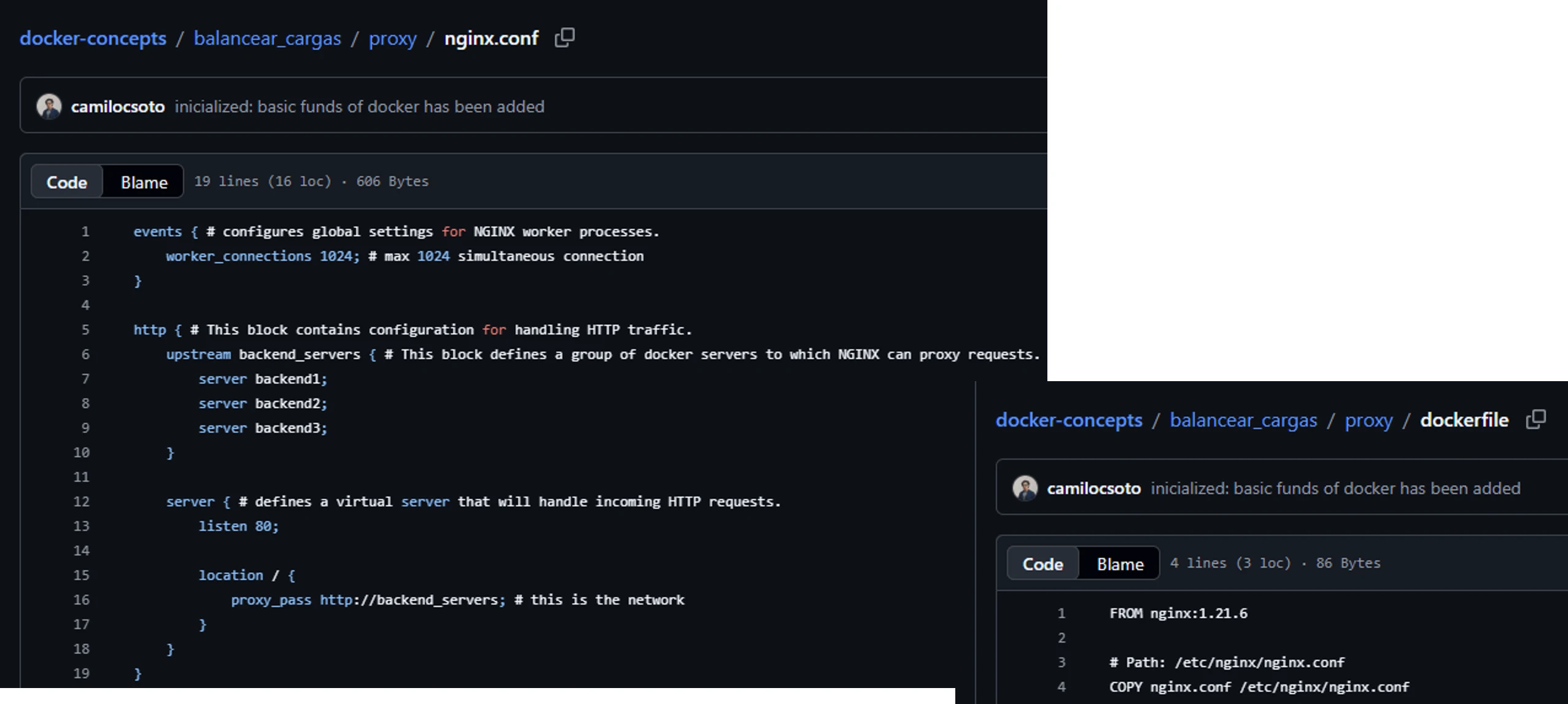
Task: Select line number 19 of nginx.conf
Action: coord(82,673)
